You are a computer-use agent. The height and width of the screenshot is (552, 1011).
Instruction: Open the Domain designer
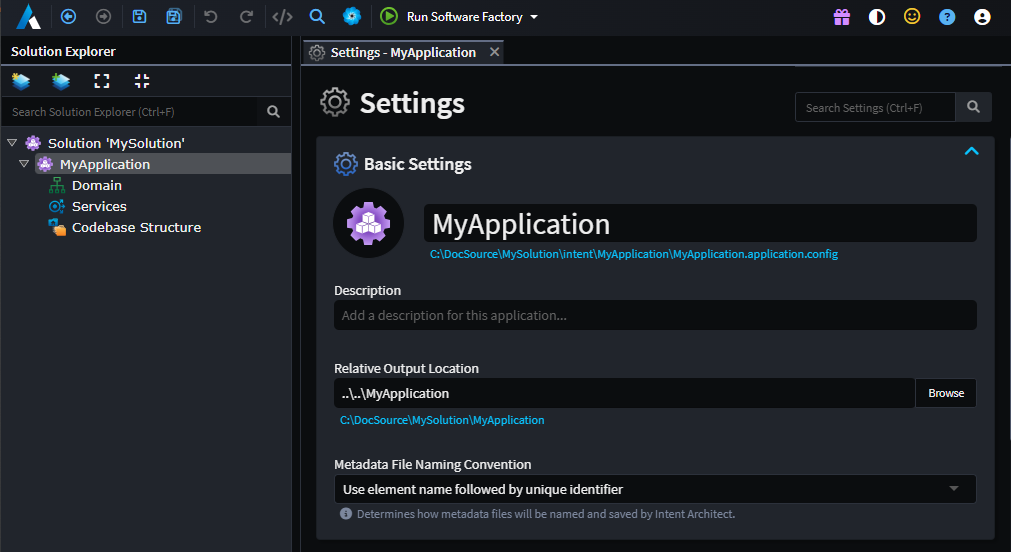tap(97, 186)
